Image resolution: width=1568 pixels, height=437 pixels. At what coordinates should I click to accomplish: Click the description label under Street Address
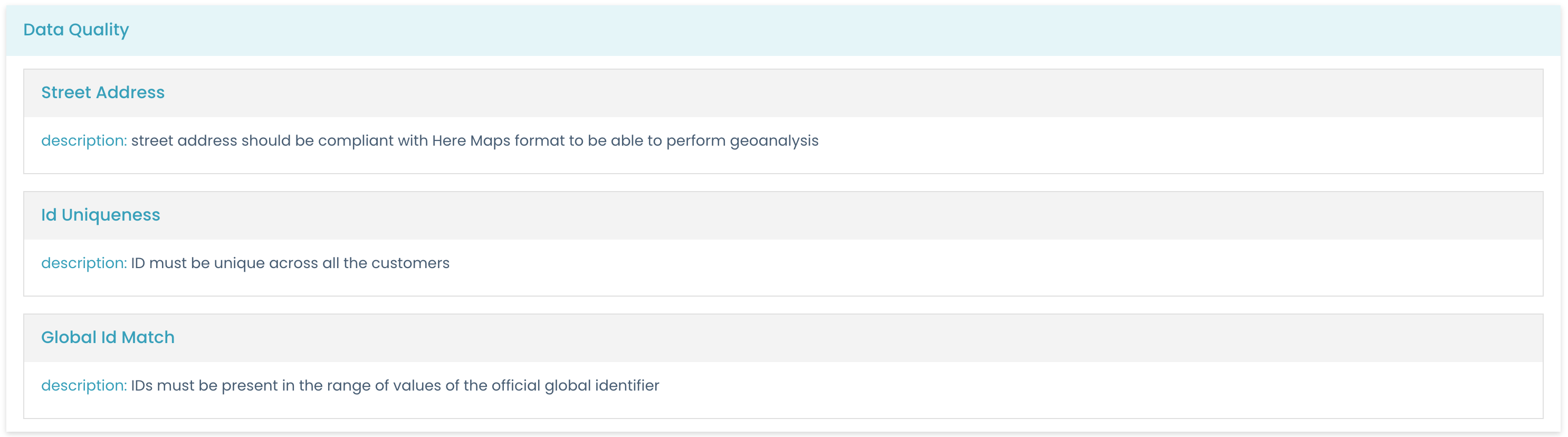[83, 140]
